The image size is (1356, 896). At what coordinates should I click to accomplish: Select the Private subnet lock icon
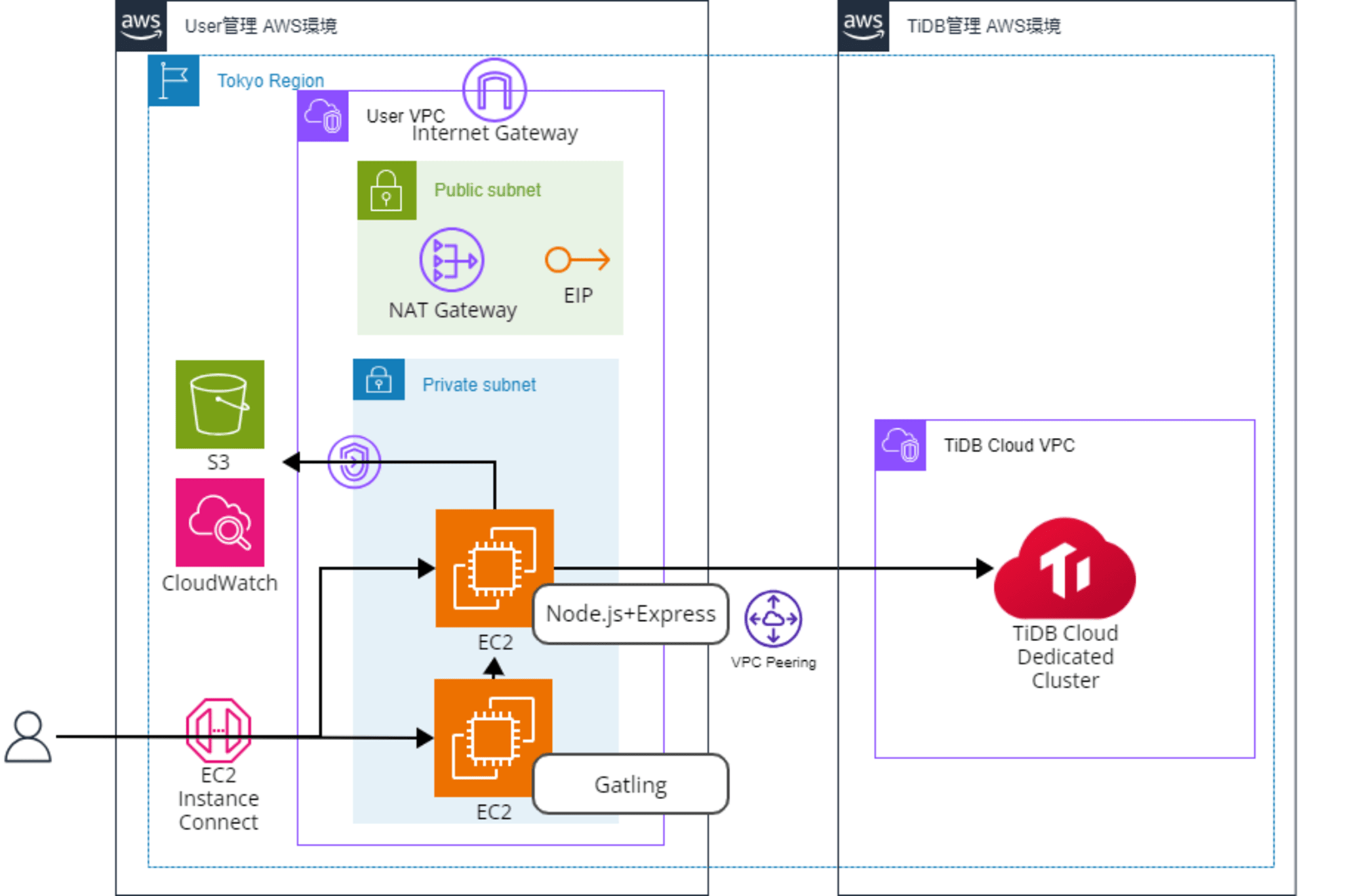[x=378, y=379]
